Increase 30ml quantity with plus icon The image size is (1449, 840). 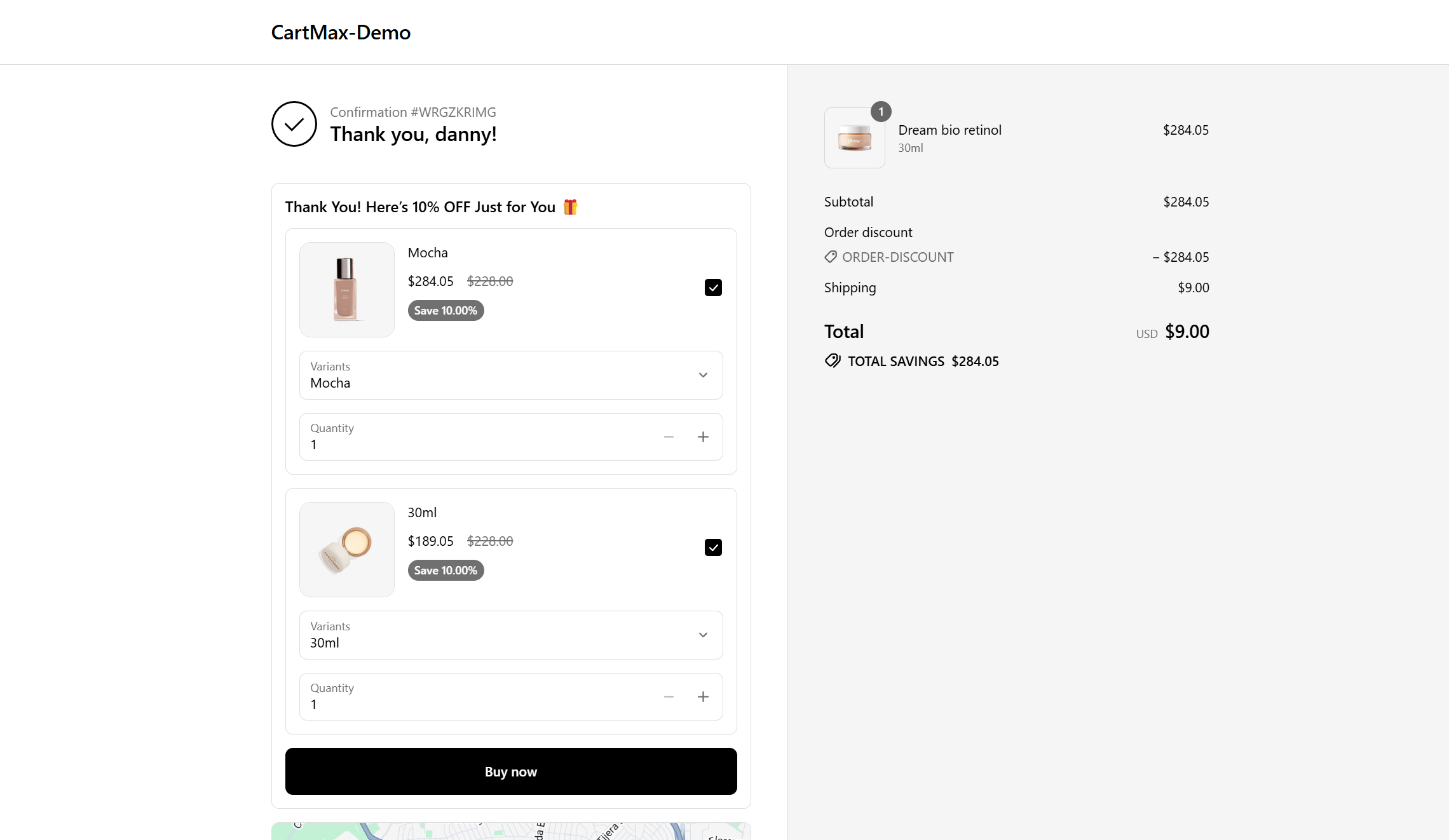pyautogui.click(x=703, y=697)
